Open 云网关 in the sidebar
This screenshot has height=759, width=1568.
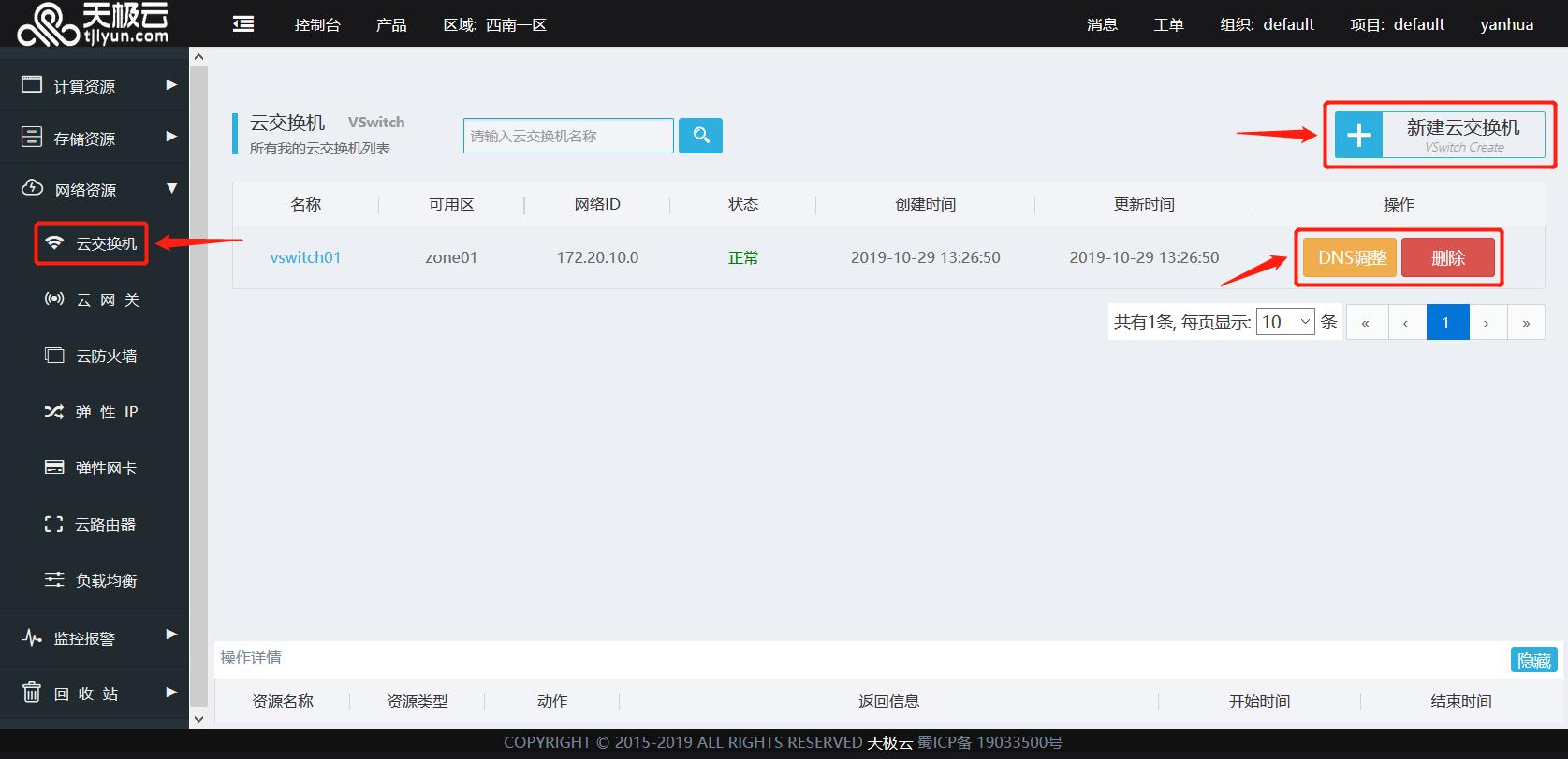(94, 299)
